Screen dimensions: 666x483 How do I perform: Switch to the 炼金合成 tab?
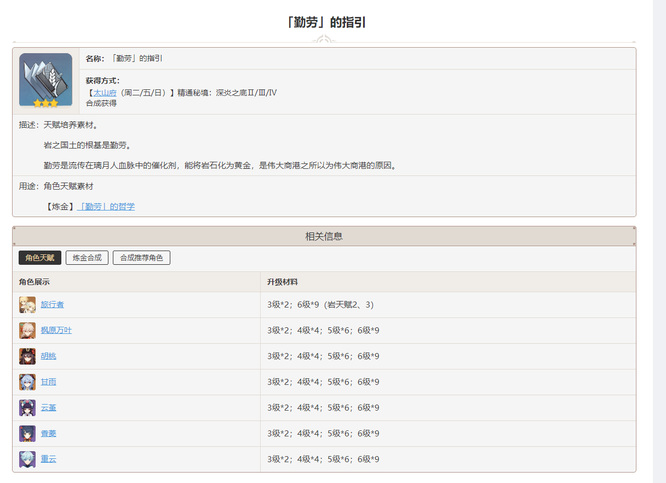87,258
